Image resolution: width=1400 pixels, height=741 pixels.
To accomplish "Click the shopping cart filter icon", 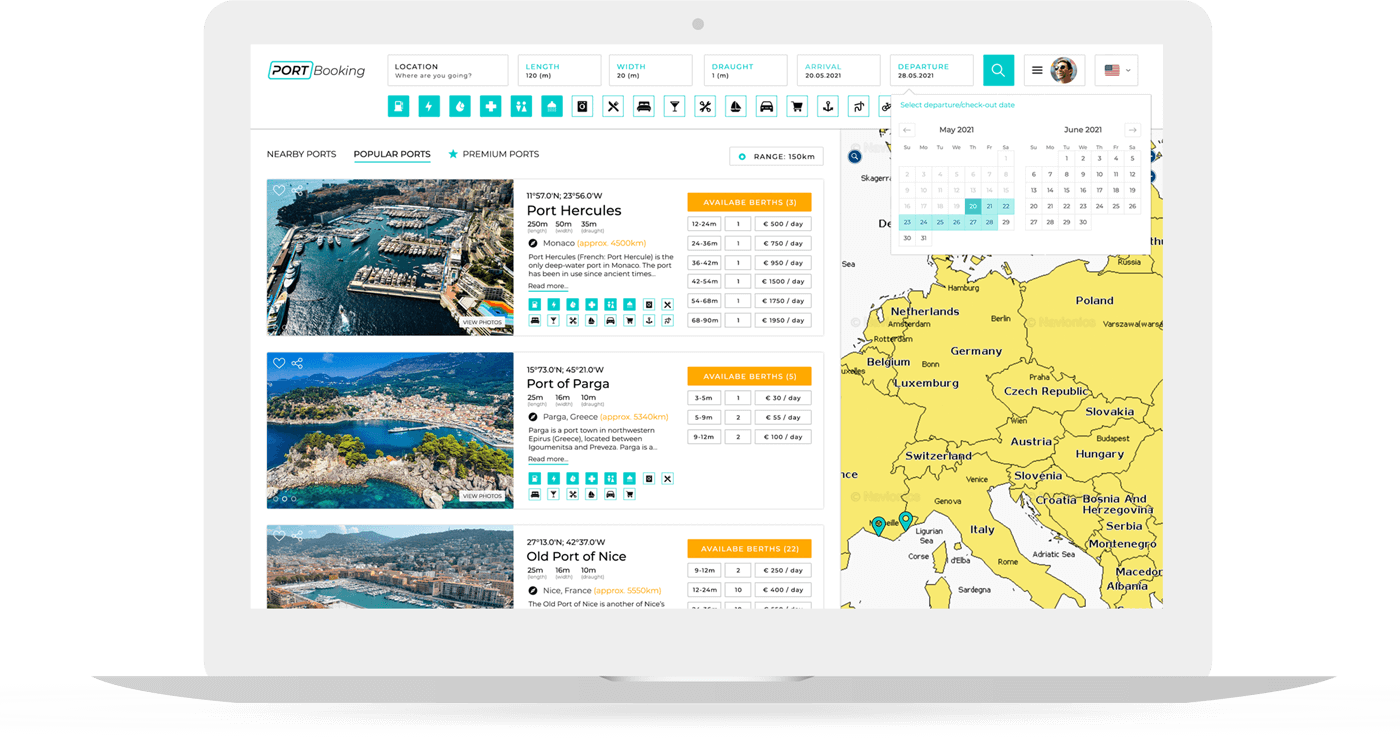I will pos(797,106).
